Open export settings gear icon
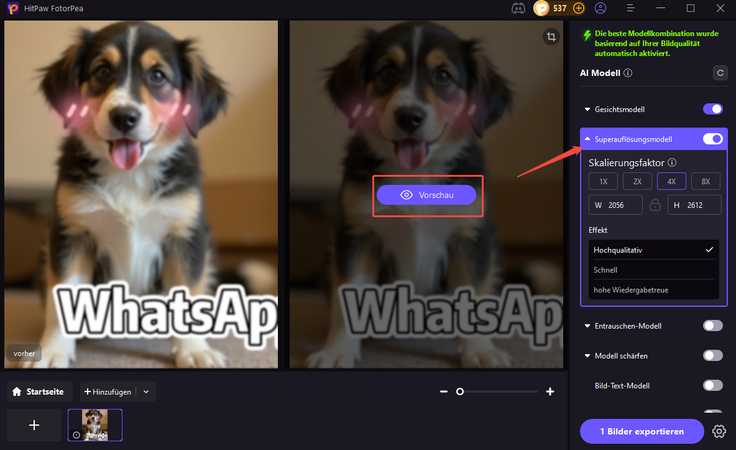The height and width of the screenshot is (450, 736). pos(719,431)
